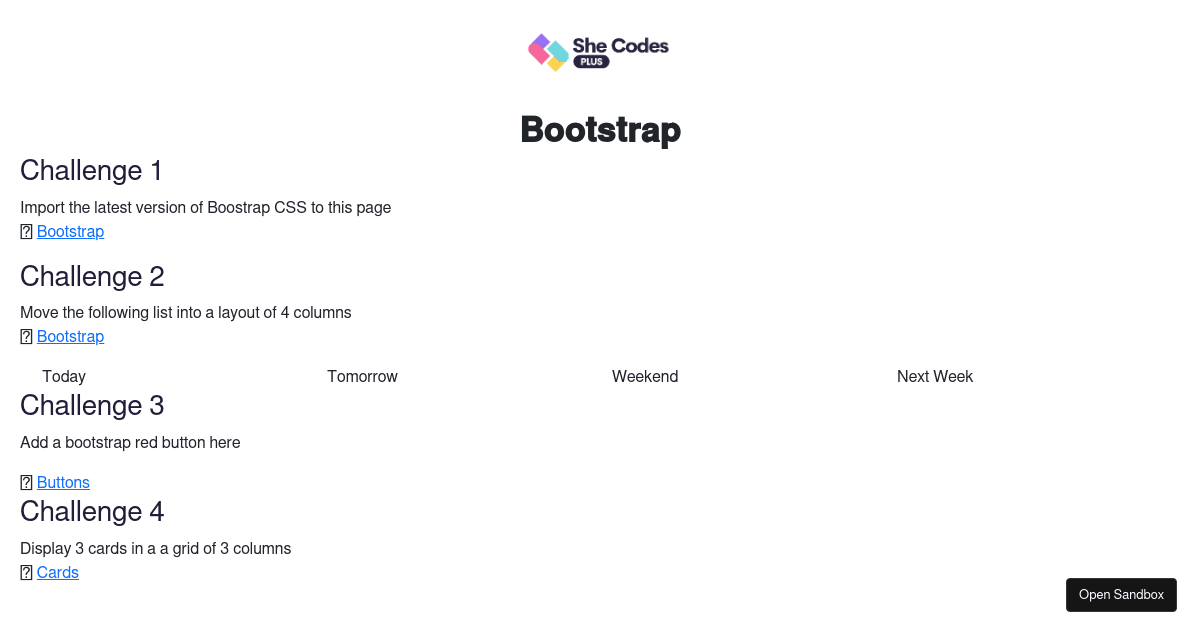Select the Next Week list item

click(x=934, y=376)
